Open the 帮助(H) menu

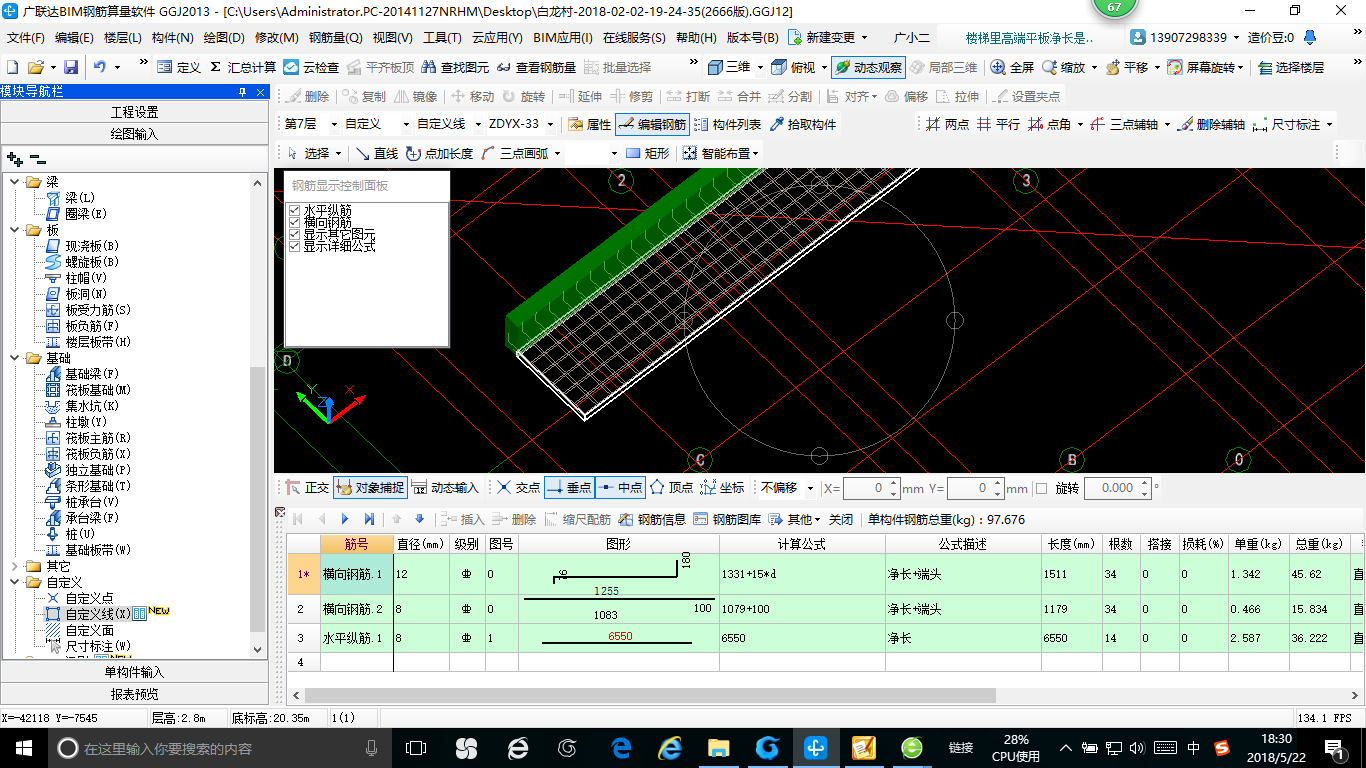pos(696,38)
